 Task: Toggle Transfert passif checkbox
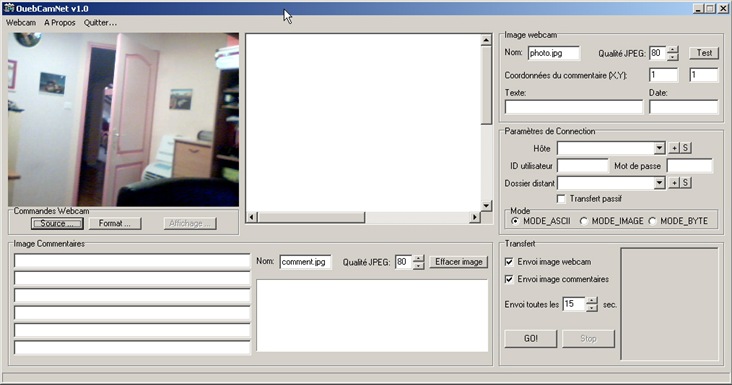pos(561,199)
